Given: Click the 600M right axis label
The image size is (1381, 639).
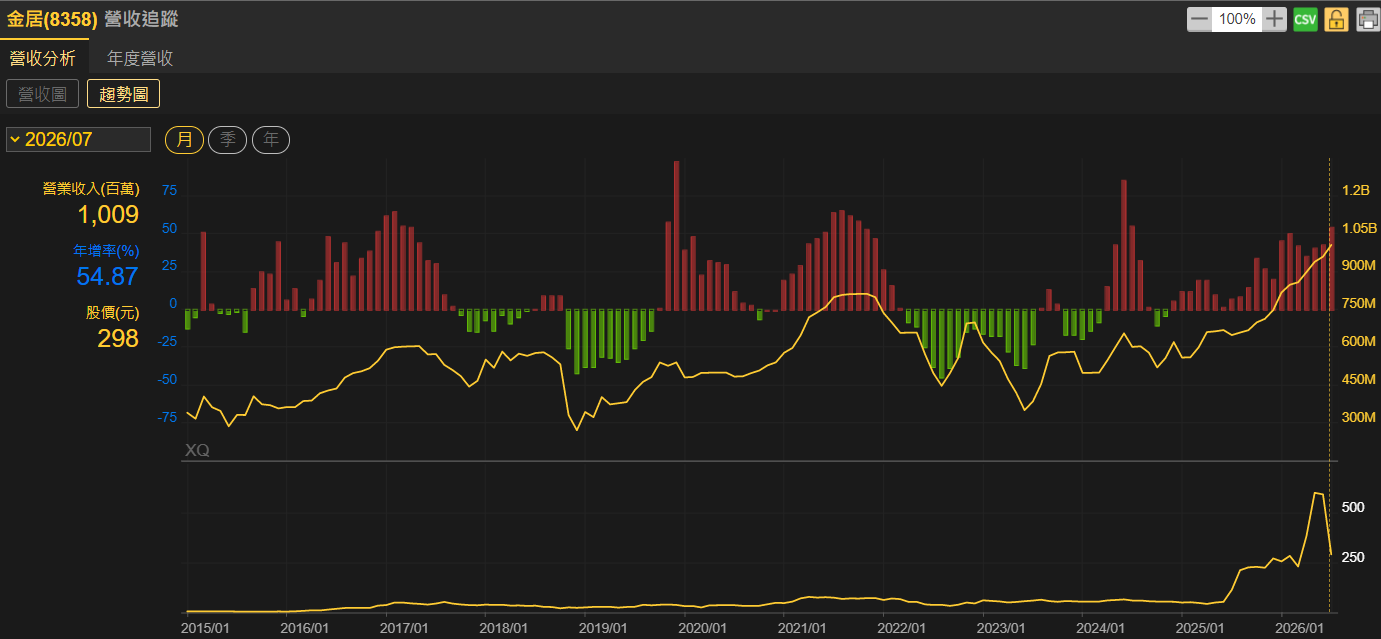Looking at the screenshot, I should 1358,342.
